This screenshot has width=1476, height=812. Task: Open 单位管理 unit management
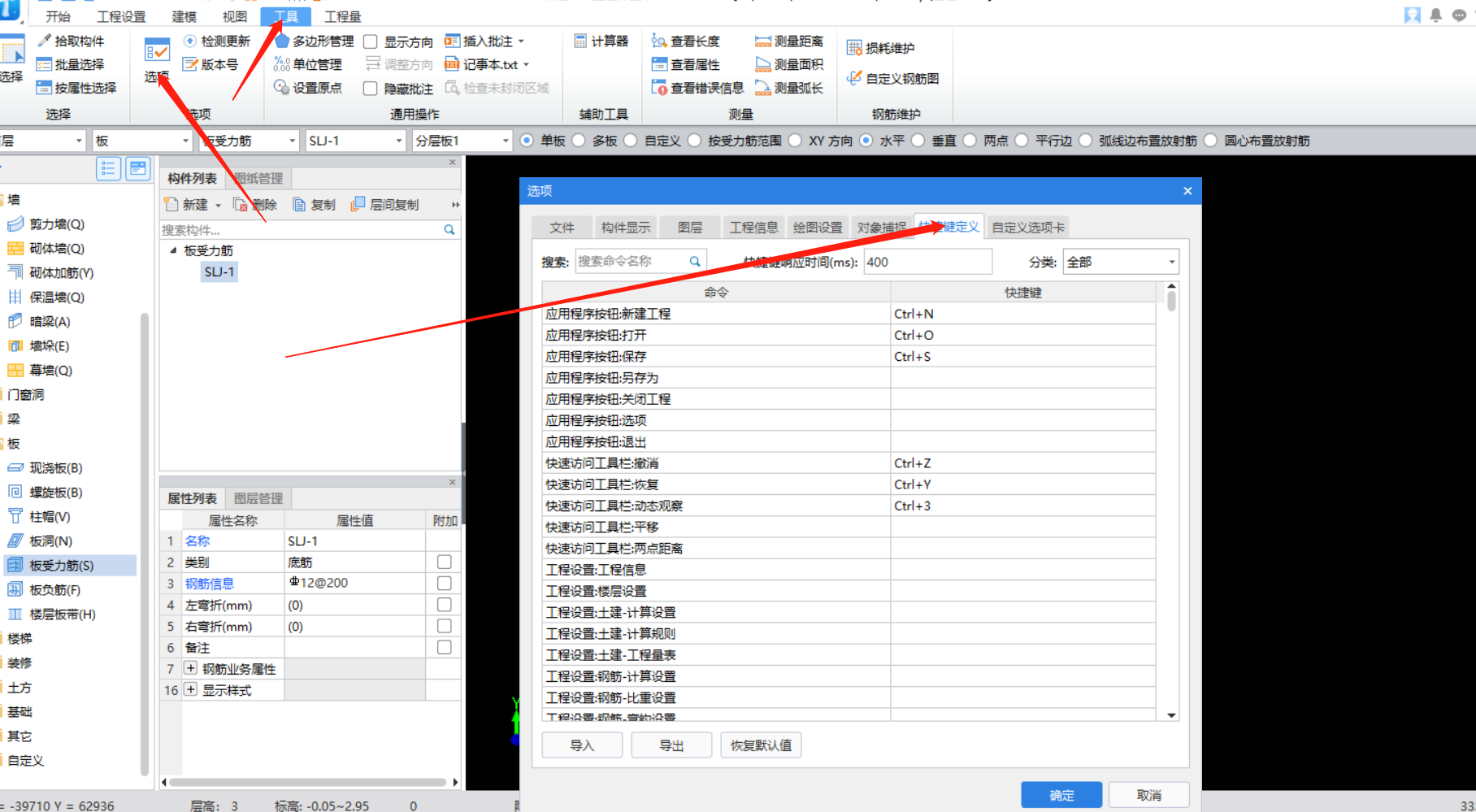point(308,64)
